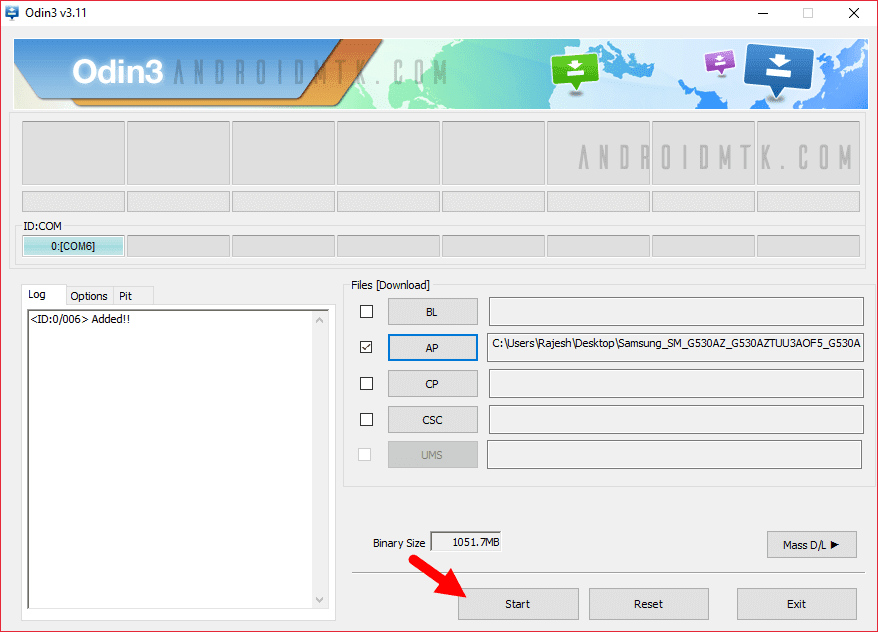Image resolution: width=878 pixels, height=632 pixels.
Task: Minimize the Odin3 window
Action: (x=763, y=13)
